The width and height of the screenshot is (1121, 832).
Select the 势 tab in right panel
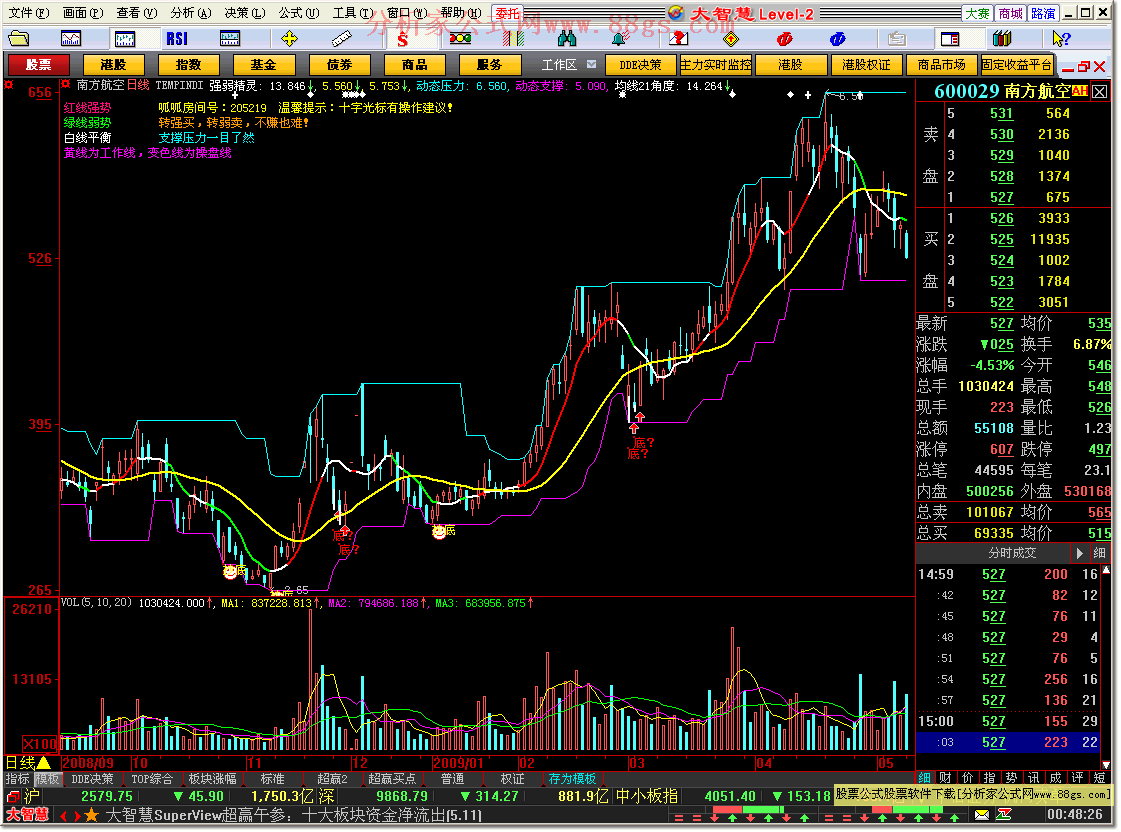[1011, 778]
